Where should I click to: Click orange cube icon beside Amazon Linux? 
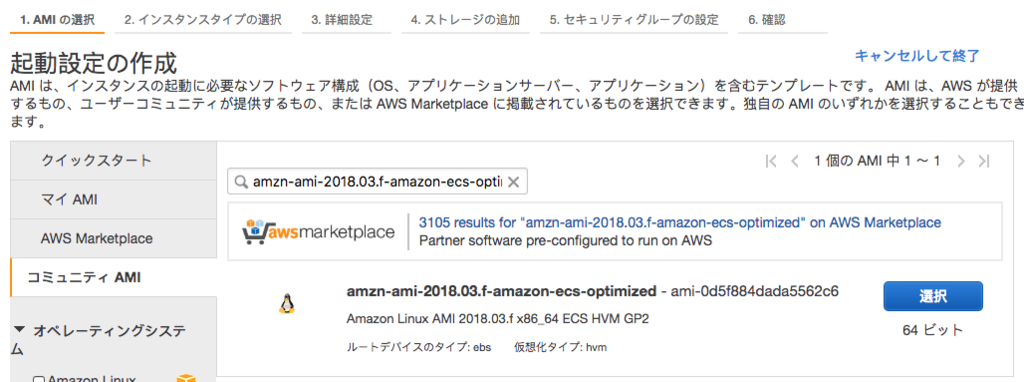(186, 379)
